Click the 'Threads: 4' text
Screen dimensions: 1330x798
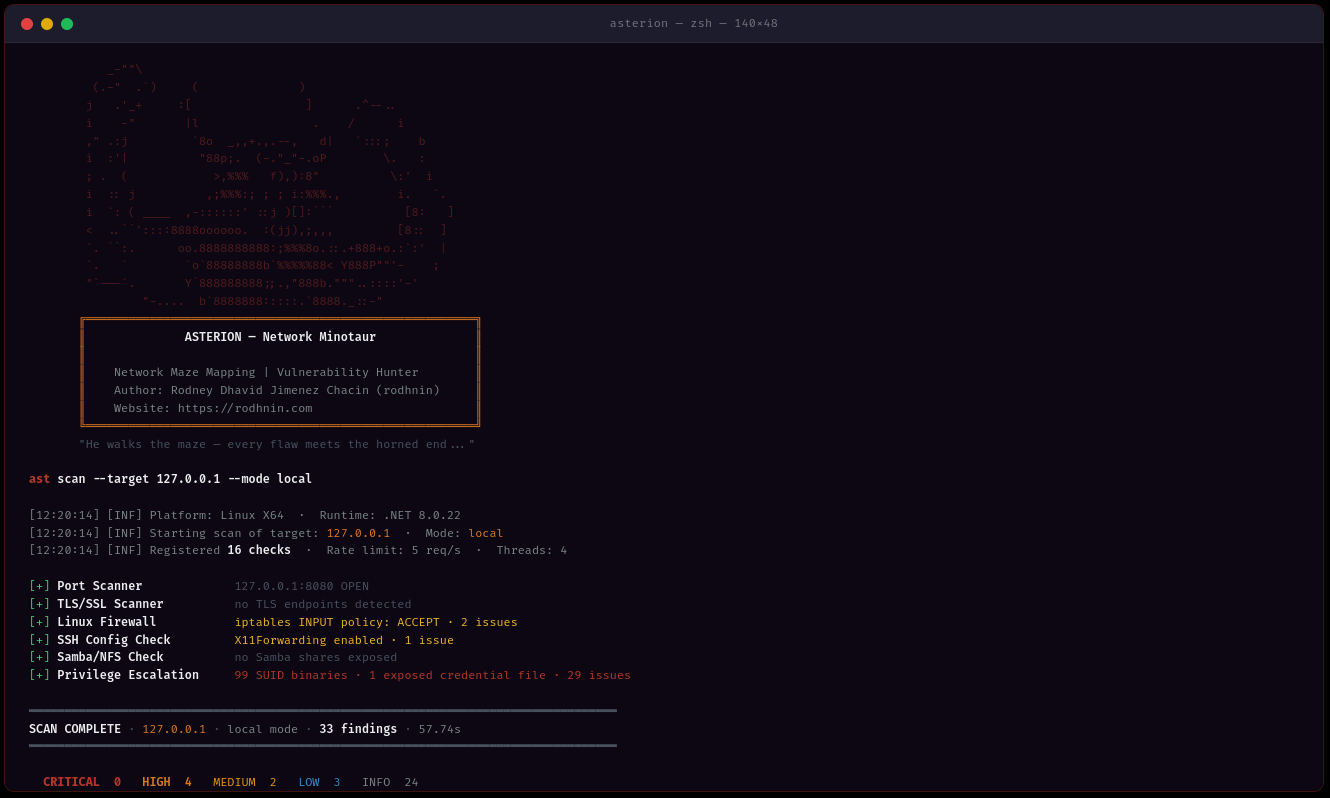point(531,550)
